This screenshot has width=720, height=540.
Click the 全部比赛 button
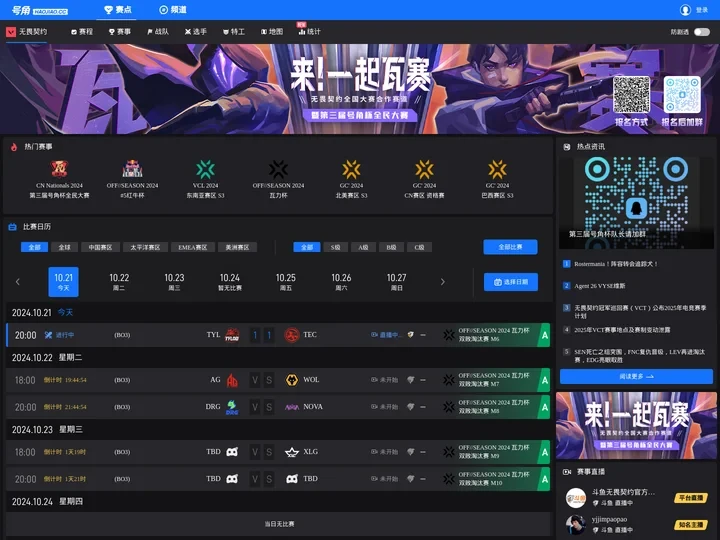[x=510, y=247]
